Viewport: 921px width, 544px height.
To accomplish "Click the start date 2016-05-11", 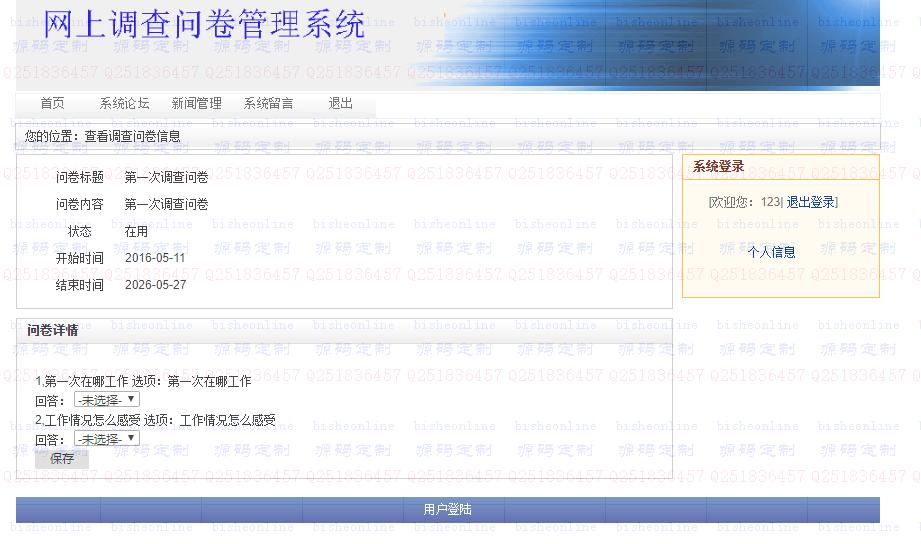I will pos(155,258).
